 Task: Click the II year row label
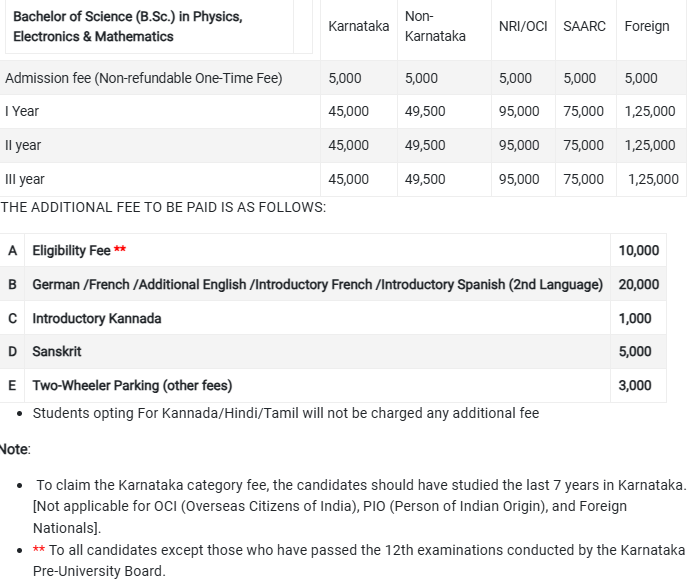(23, 145)
